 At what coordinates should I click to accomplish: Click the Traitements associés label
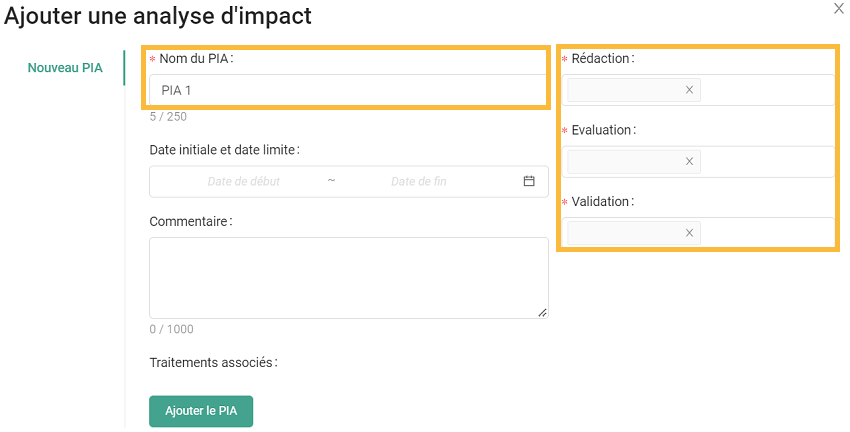tap(212, 362)
